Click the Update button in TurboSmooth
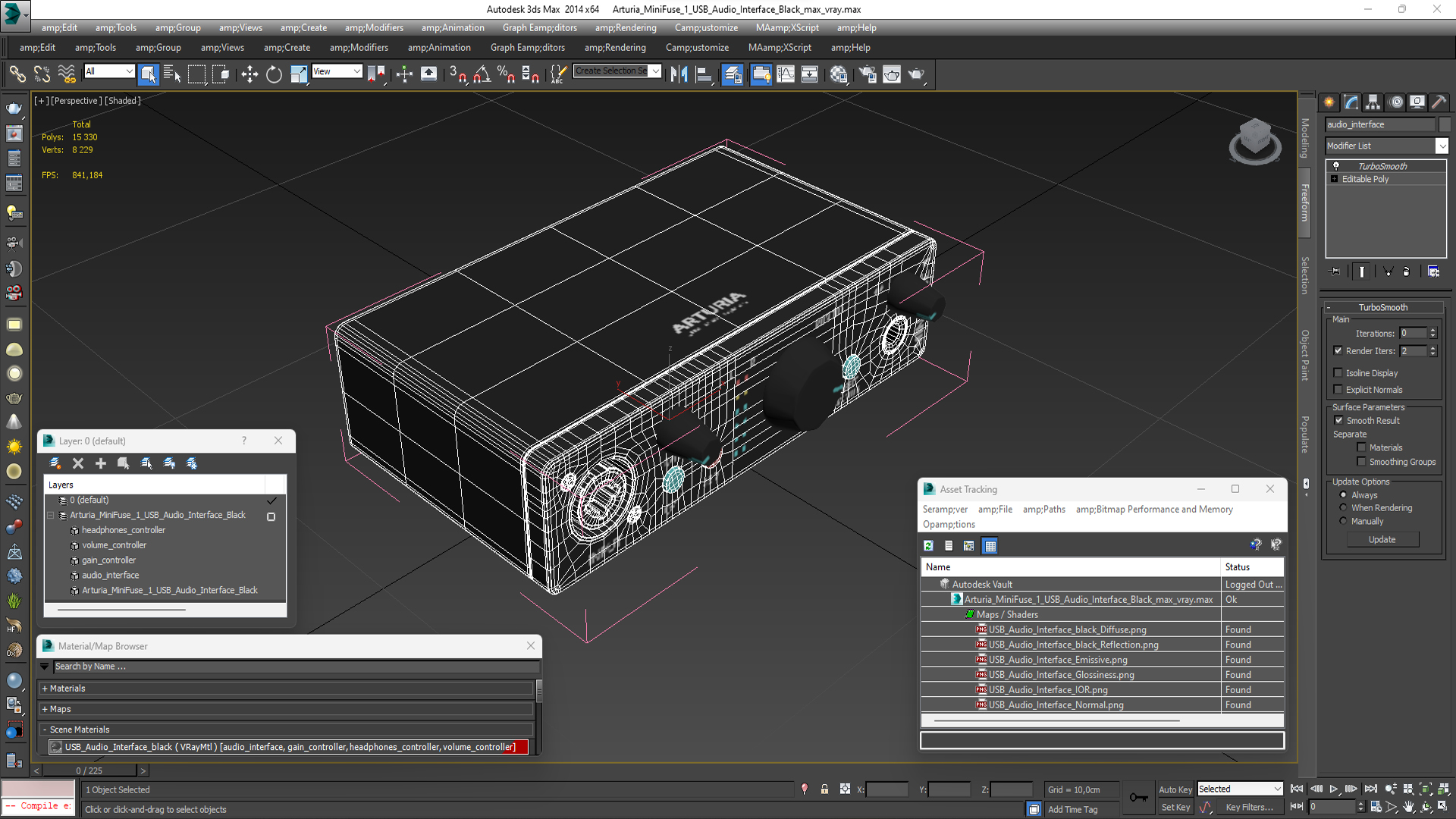Image resolution: width=1456 pixels, height=819 pixels. [x=1382, y=540]
